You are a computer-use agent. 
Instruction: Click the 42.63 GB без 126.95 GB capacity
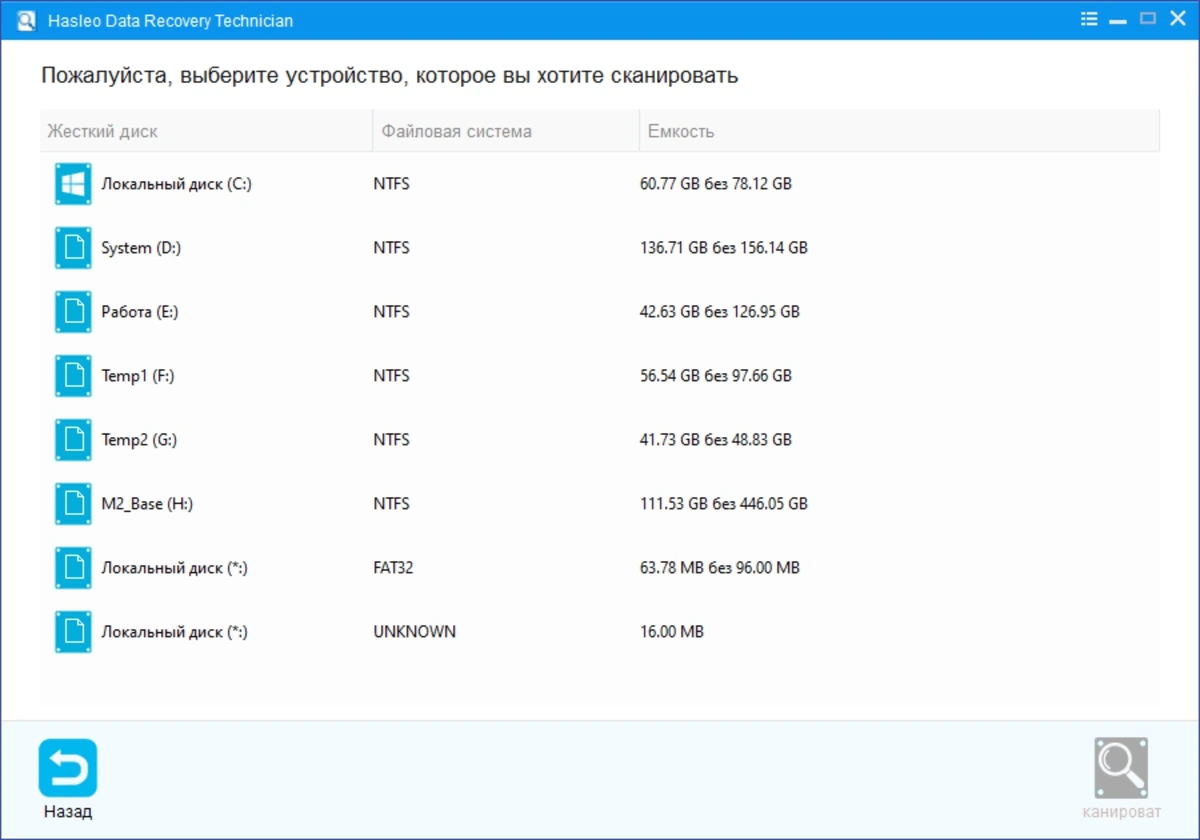(720, 312)
